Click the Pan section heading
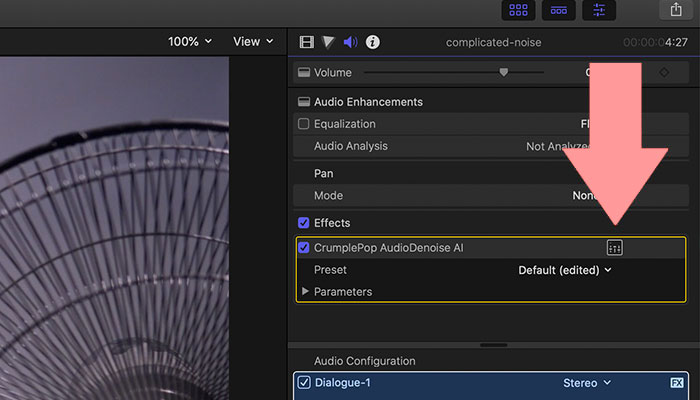The width and height of the screenshot is (700, 400). pyautogui.click(x=324, y=174)
